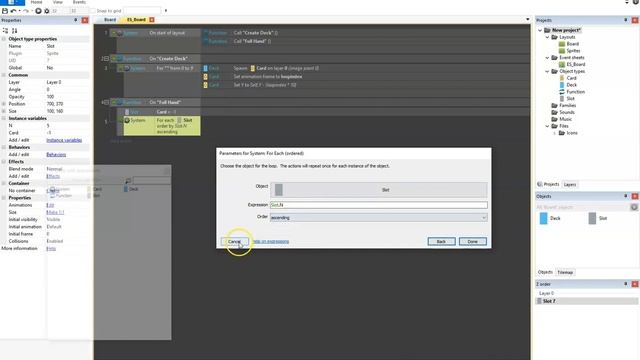640x360 pixels.
Task: Collapse the New project root node
Action: [540, 30]
